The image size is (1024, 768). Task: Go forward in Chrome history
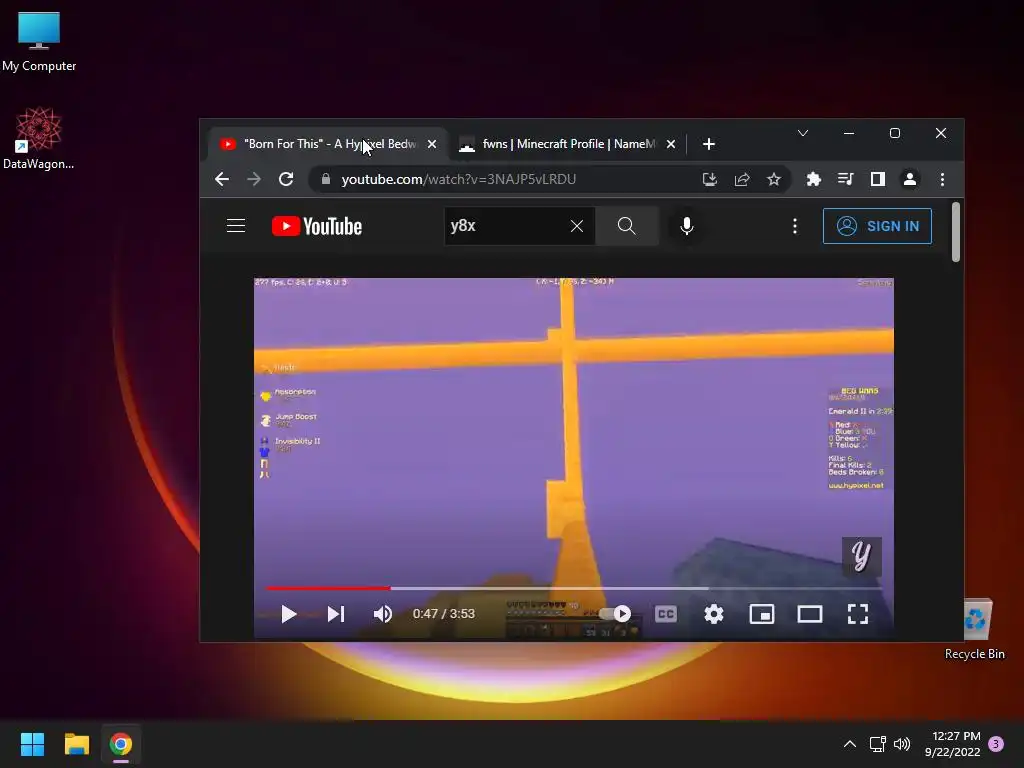coord(254,179)
